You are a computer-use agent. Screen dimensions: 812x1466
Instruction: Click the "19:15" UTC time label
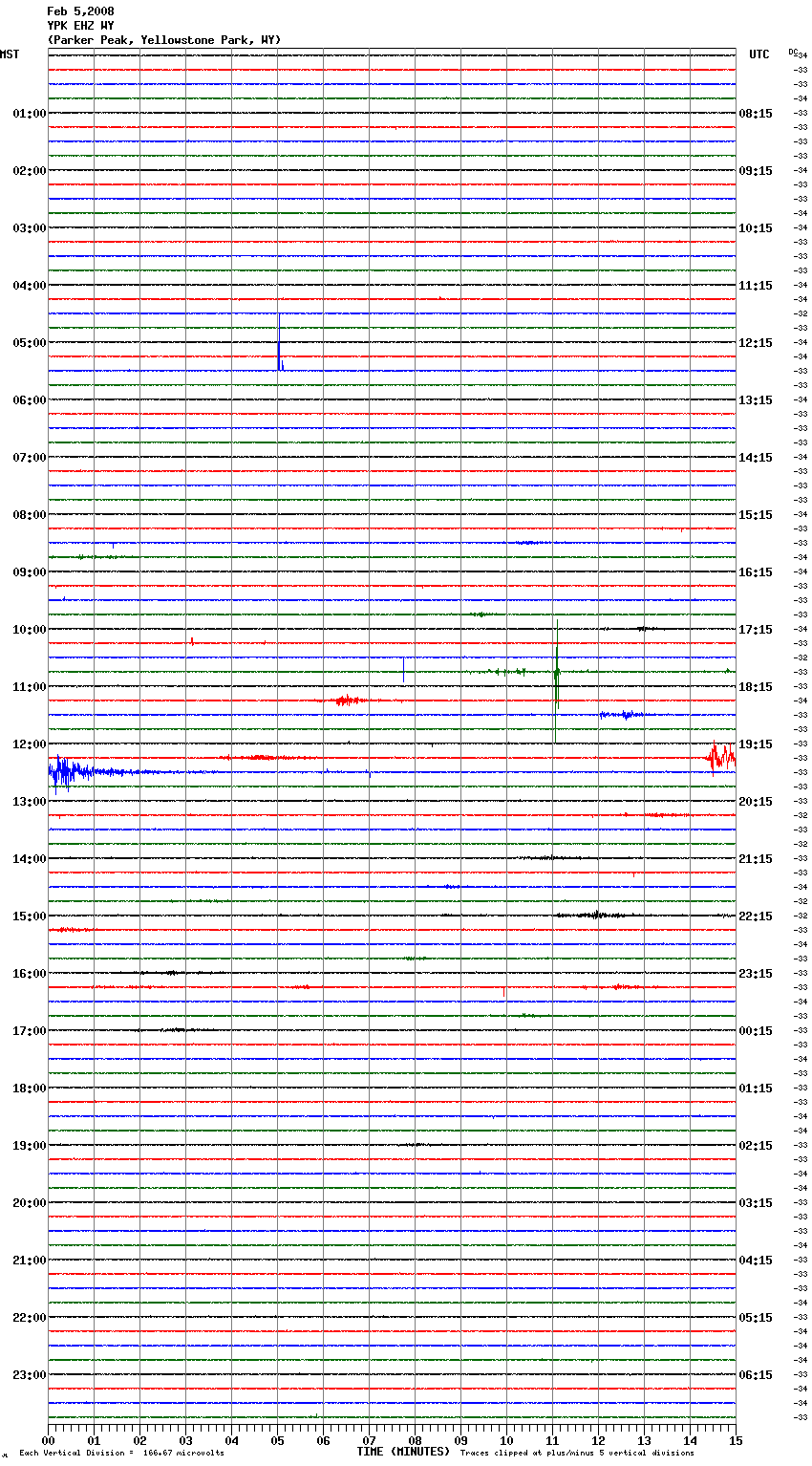click(x=756, y=744)
